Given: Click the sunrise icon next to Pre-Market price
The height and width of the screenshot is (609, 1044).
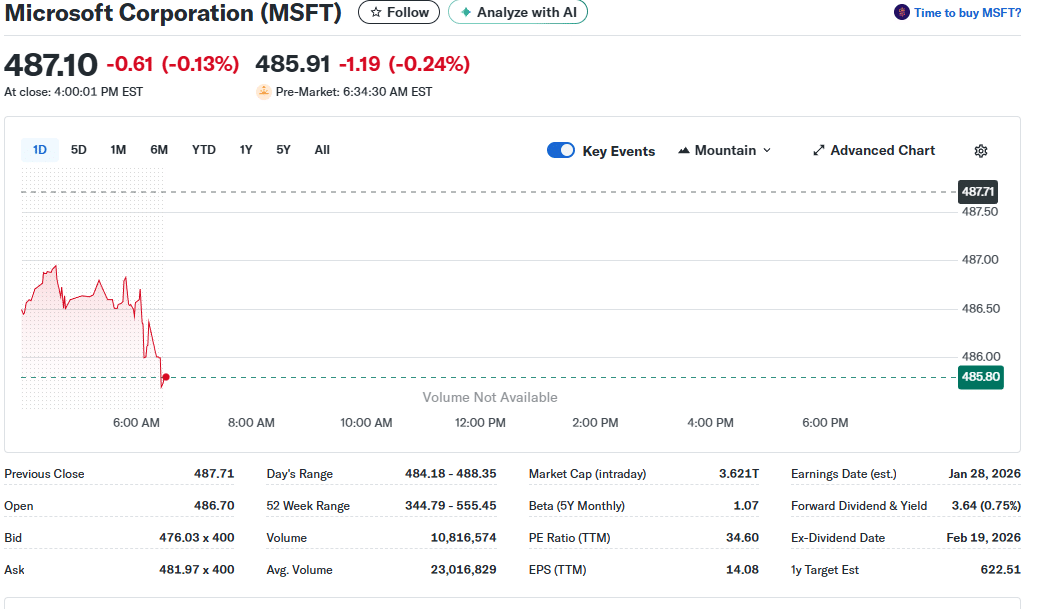Looking at the screenshot, I should 263,91.
